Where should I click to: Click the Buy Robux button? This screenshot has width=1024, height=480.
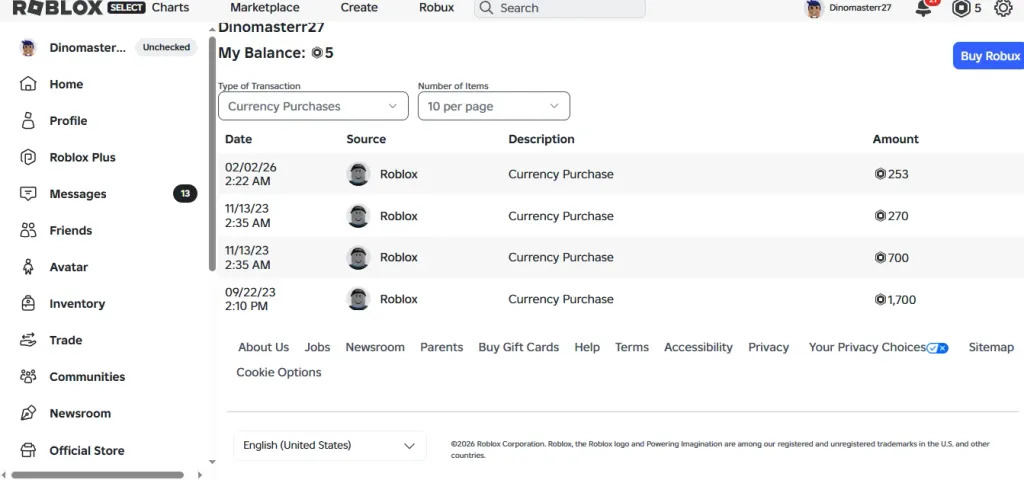point(989,56)
